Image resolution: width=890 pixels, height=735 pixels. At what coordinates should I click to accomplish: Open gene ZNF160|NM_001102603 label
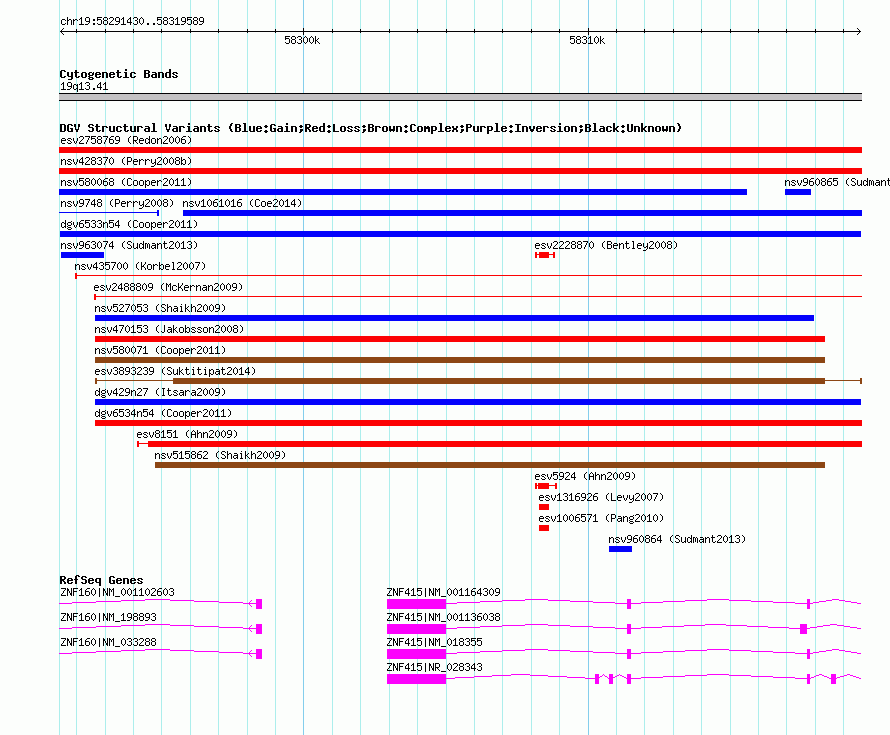coord(117,592)
